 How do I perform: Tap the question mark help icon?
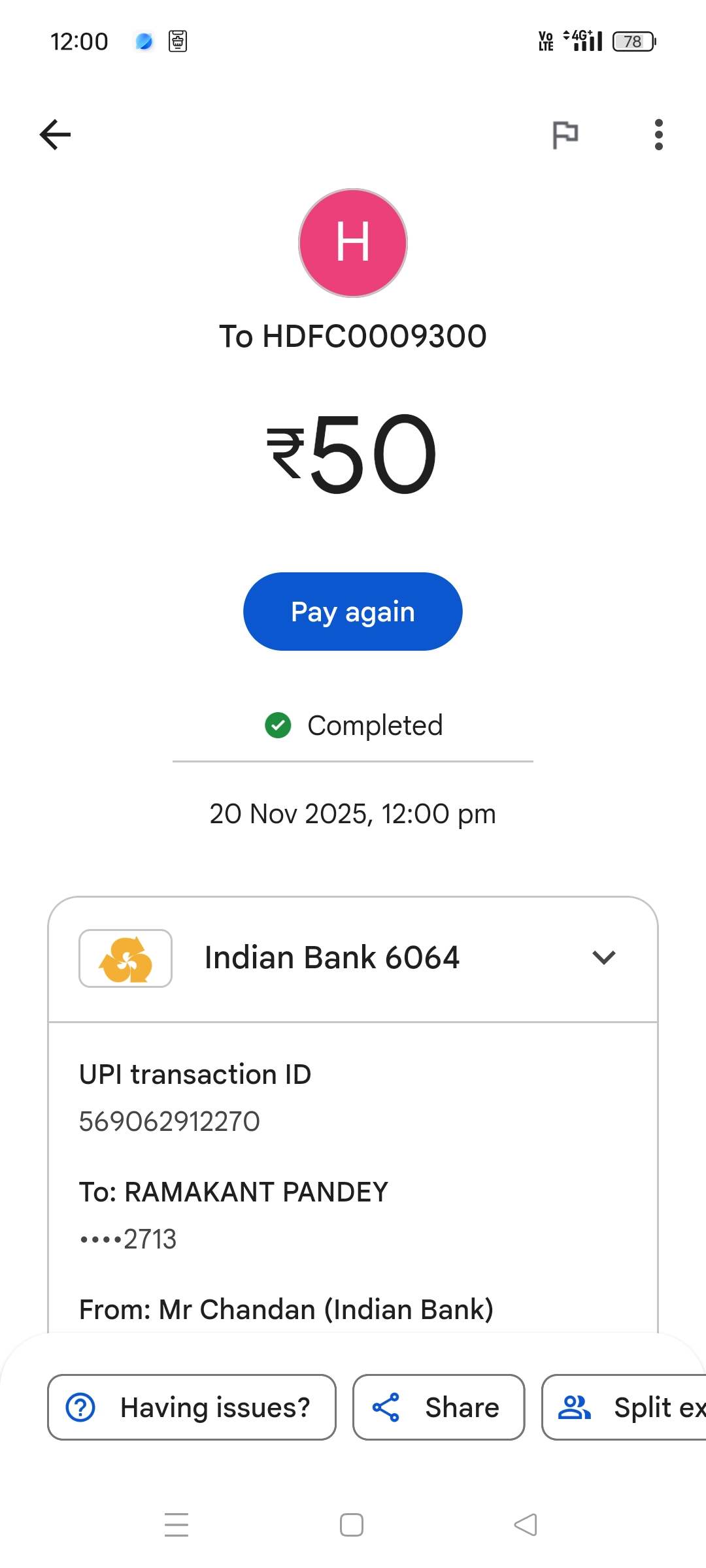click(81, 1407)
